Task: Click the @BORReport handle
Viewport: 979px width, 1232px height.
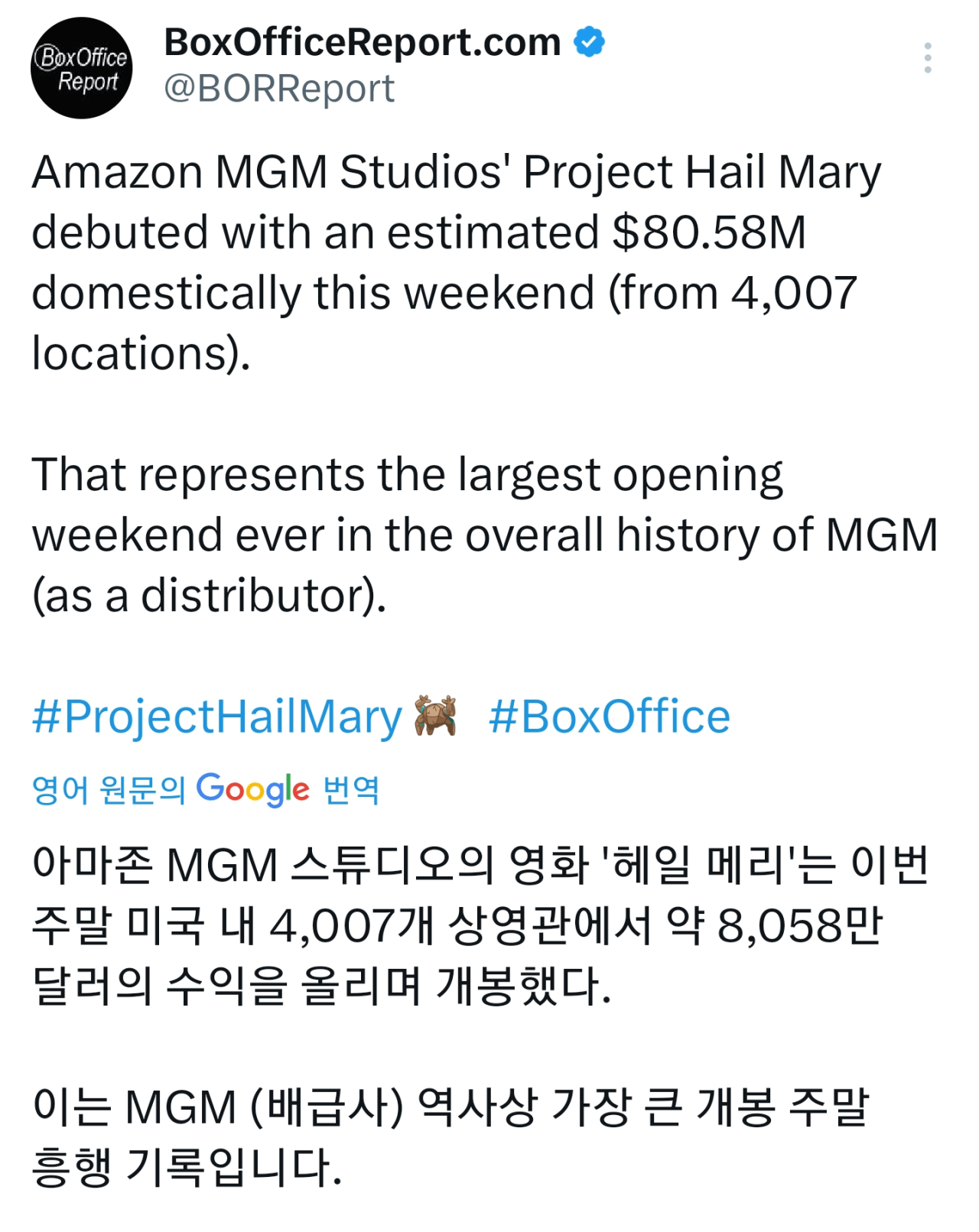Action: (279, 89)
